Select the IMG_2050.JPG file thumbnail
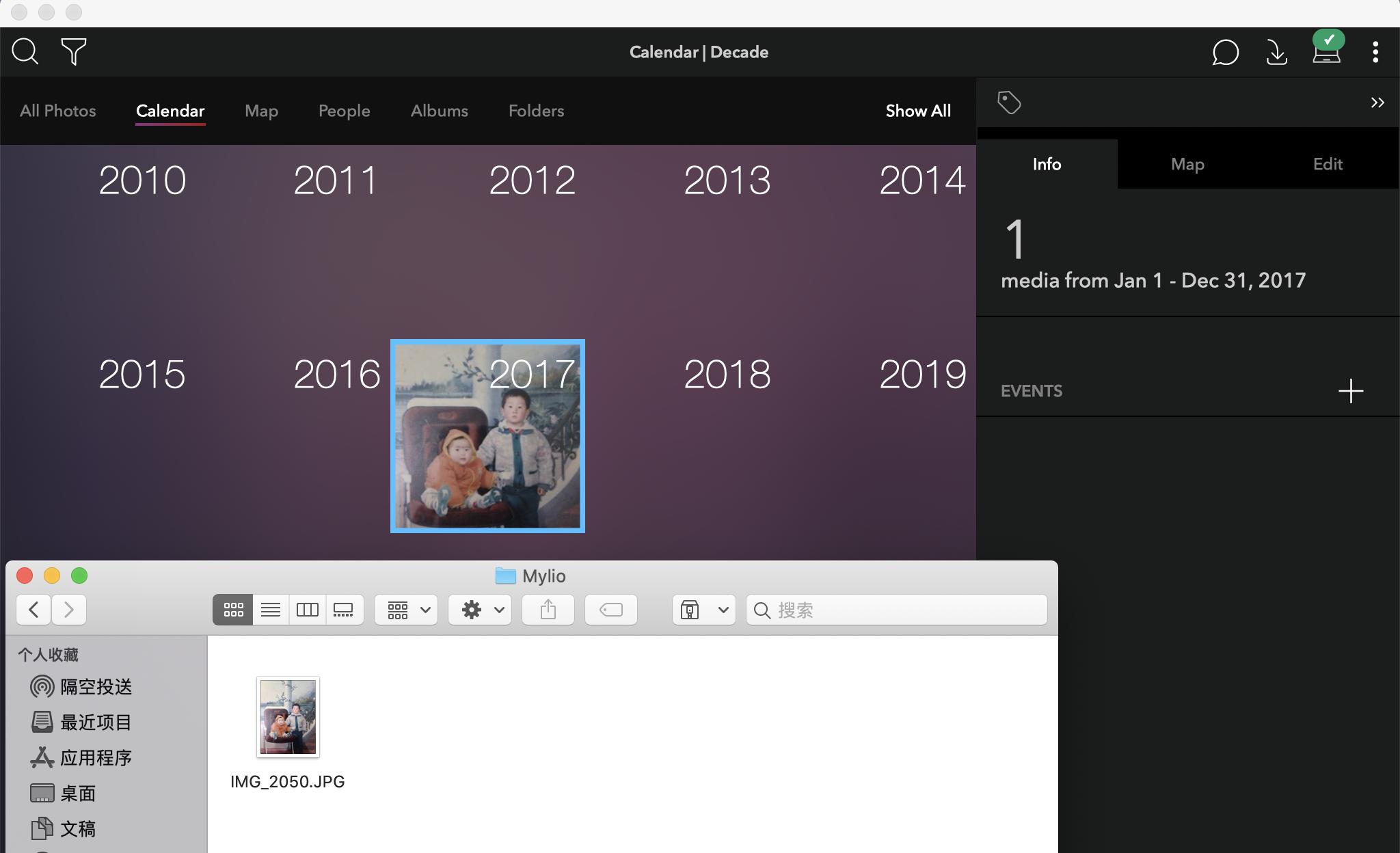This screenshot has width=1400, height=853. tap(288, 717)
